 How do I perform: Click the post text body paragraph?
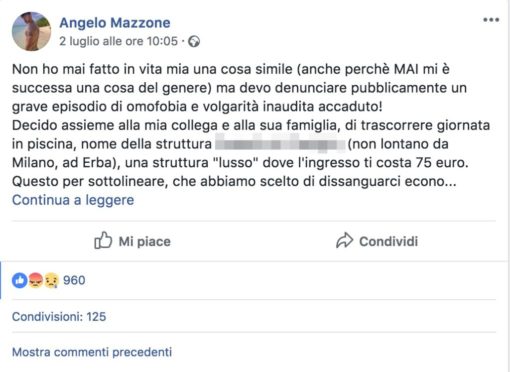click(251, 125)
